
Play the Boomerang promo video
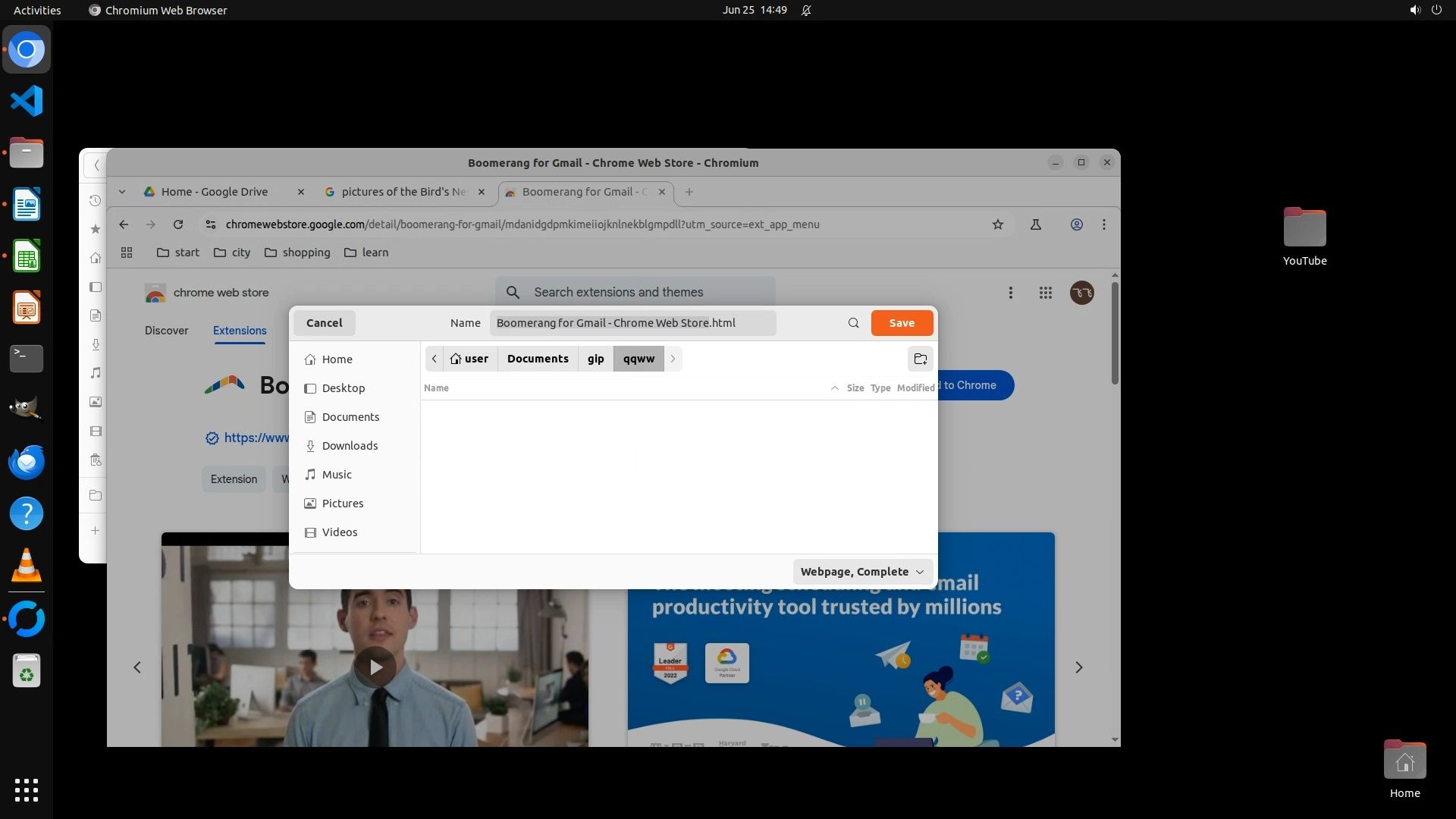point(375,667)
